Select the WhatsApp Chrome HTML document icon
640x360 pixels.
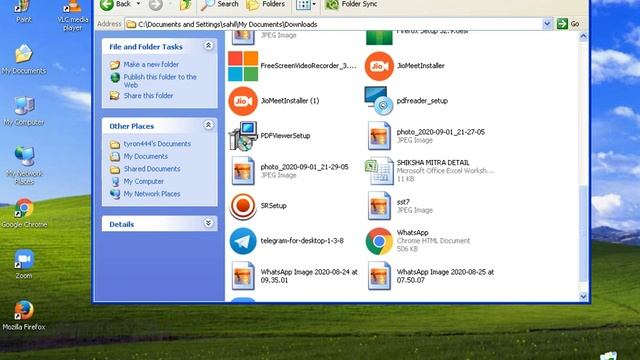379,241
